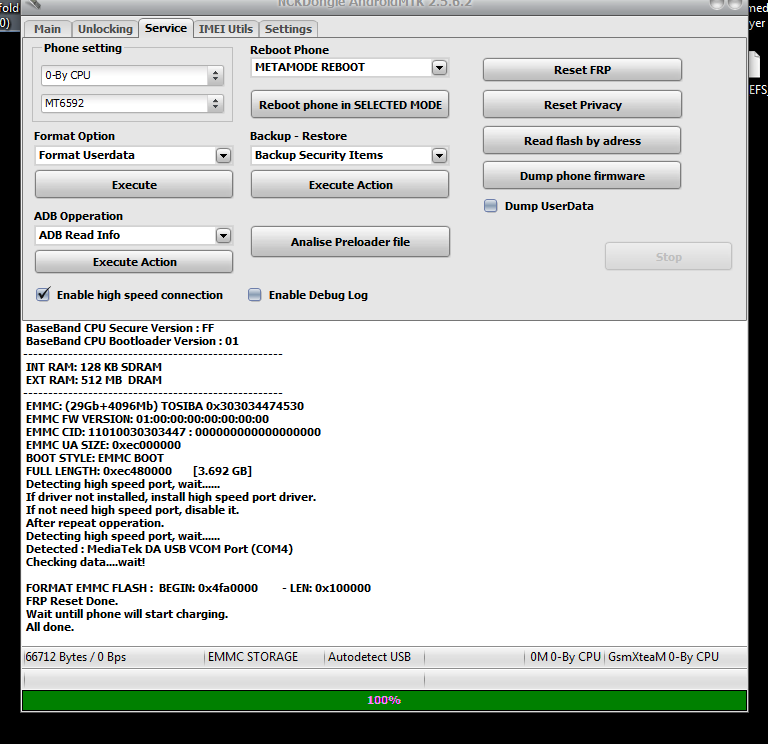Click the 'EMMC STORAGE' status bar entry

tap(253, 657)
